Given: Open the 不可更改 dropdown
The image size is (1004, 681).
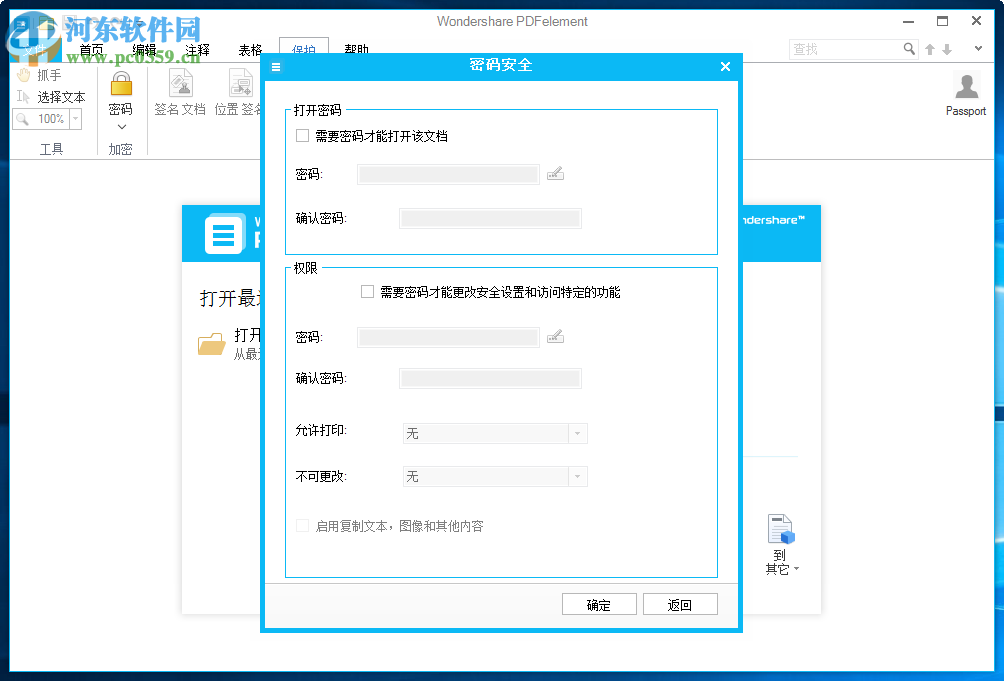Looking at the screenshot, I should click(x=578, y=476).
